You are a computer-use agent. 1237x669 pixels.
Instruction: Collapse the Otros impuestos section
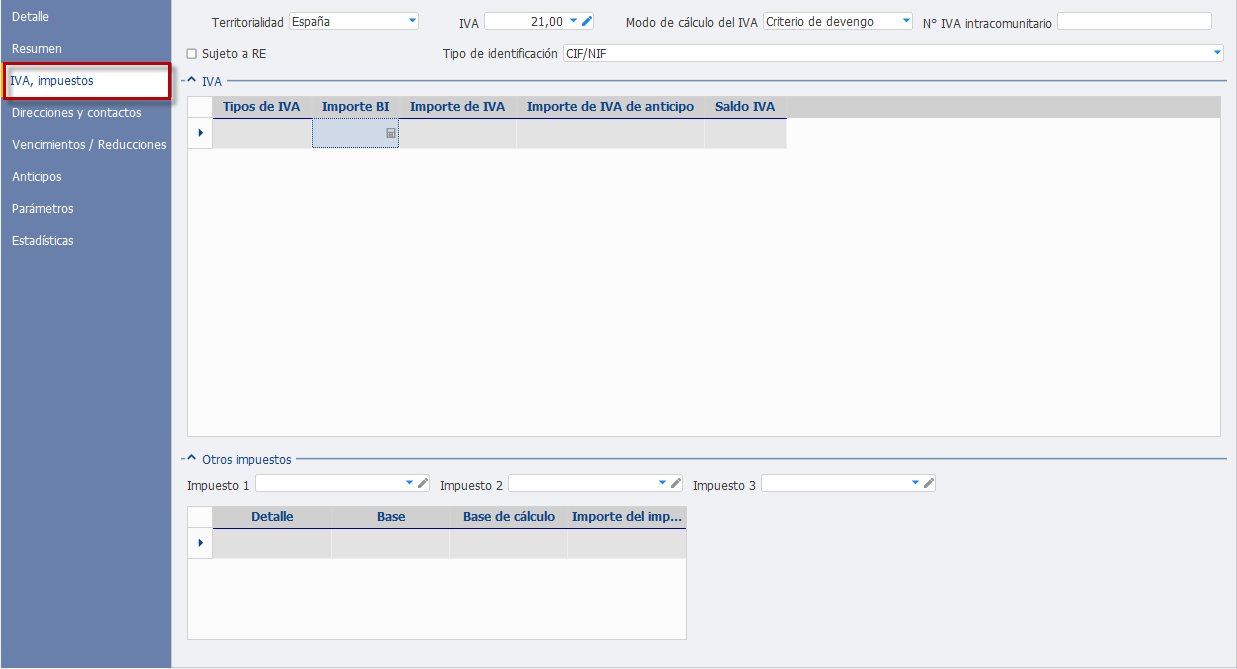[x=191, y=459]
